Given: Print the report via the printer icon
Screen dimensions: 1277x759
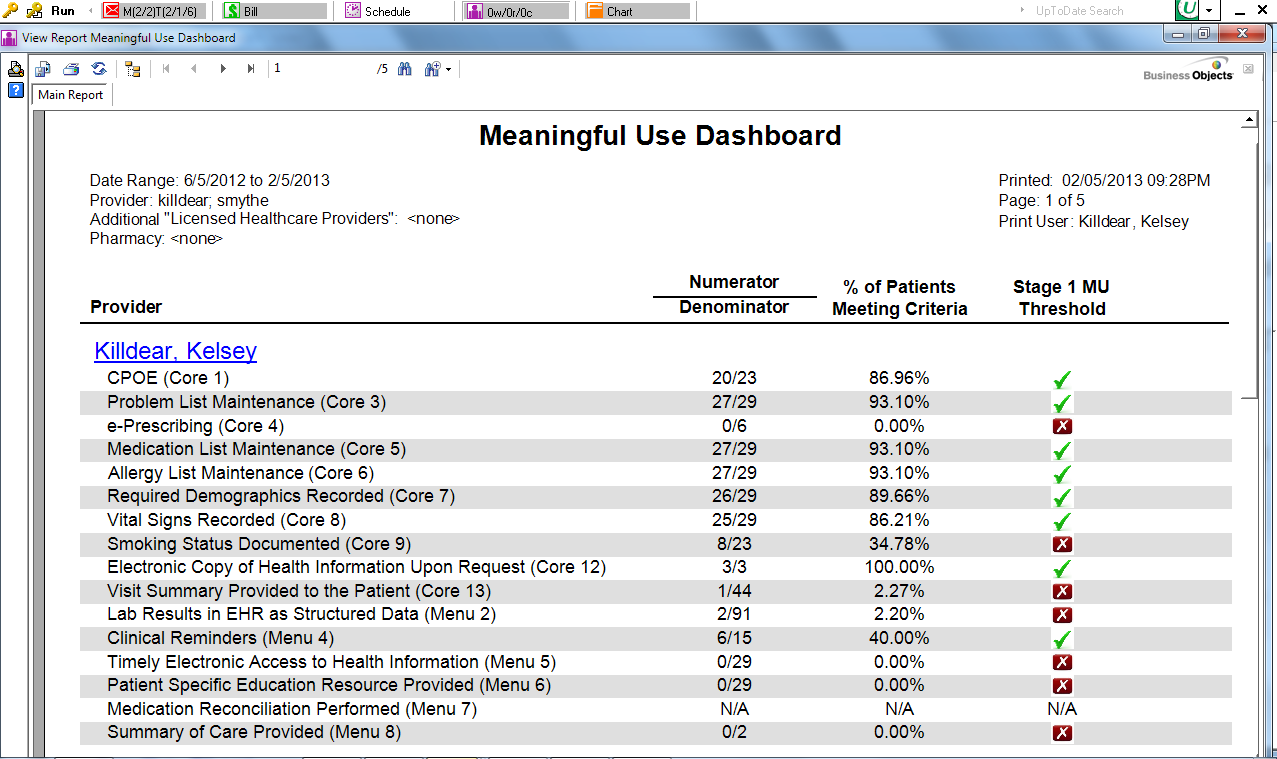Looking at the screenshot, I should [70, 69].
